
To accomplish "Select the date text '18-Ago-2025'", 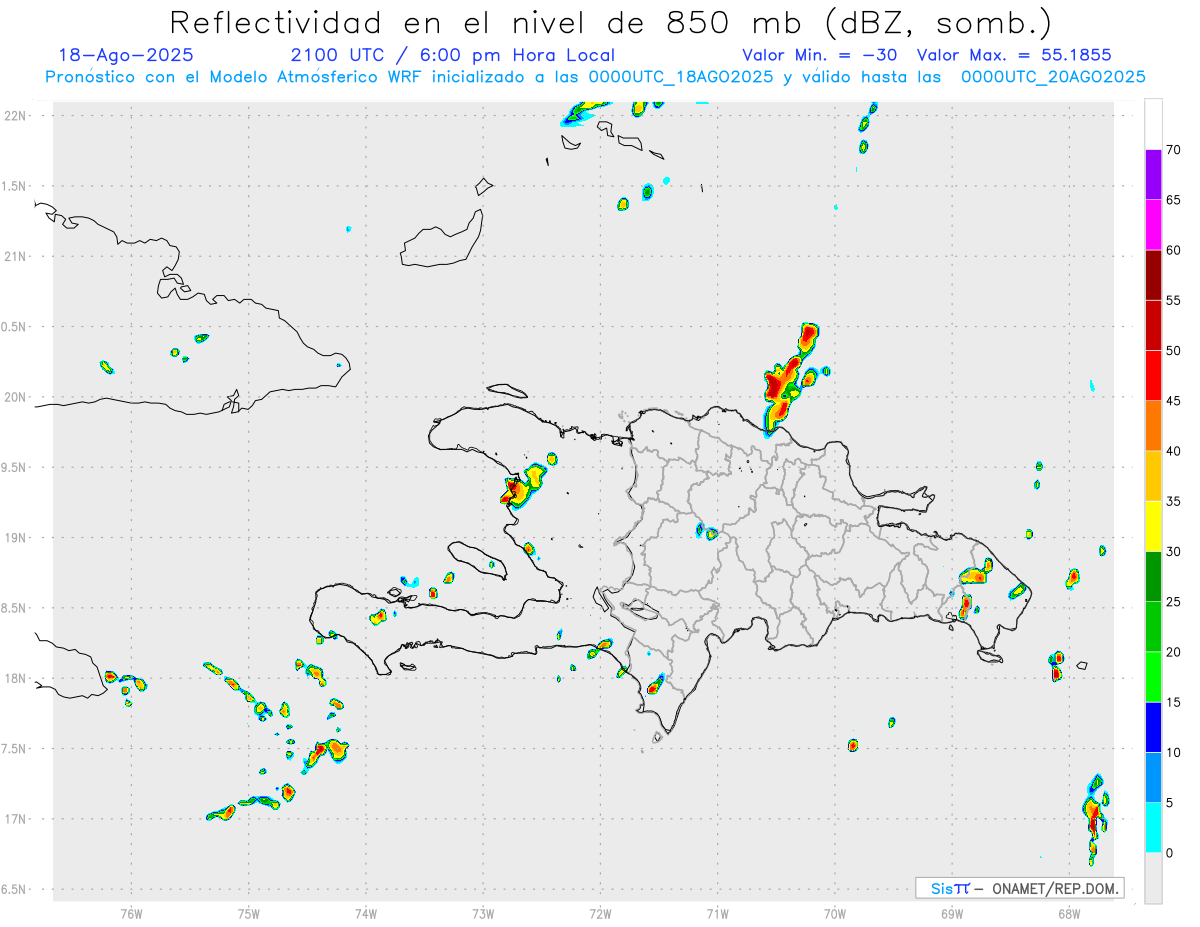I will coord(126,55).
